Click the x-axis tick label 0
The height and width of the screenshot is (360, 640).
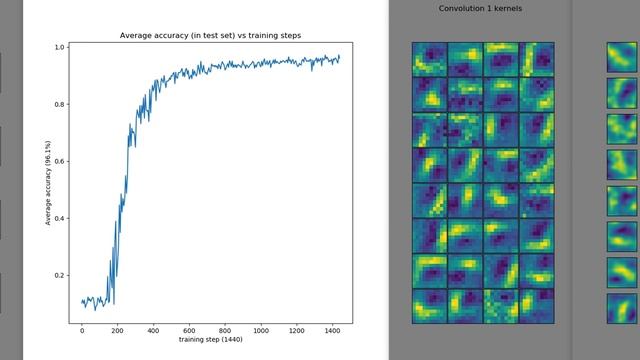pyautogui.click(x=82, y=331)
